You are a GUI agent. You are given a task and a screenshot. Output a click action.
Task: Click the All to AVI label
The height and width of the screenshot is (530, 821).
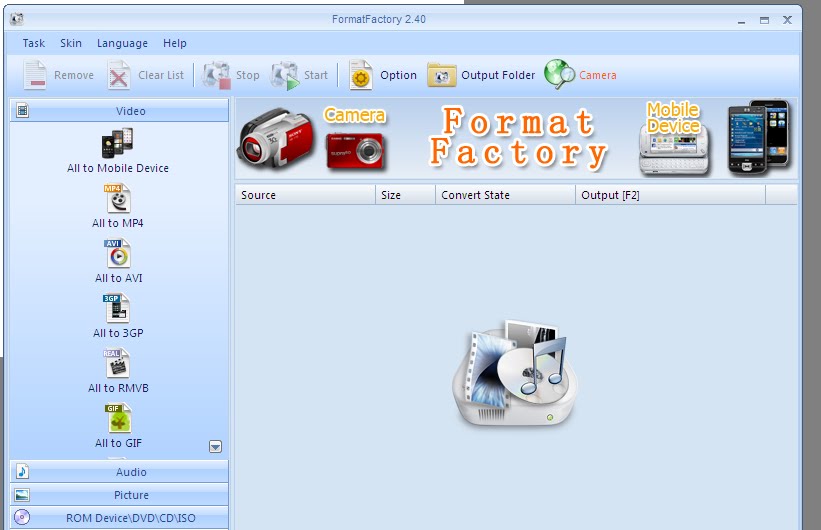click(x=118, y=278)
